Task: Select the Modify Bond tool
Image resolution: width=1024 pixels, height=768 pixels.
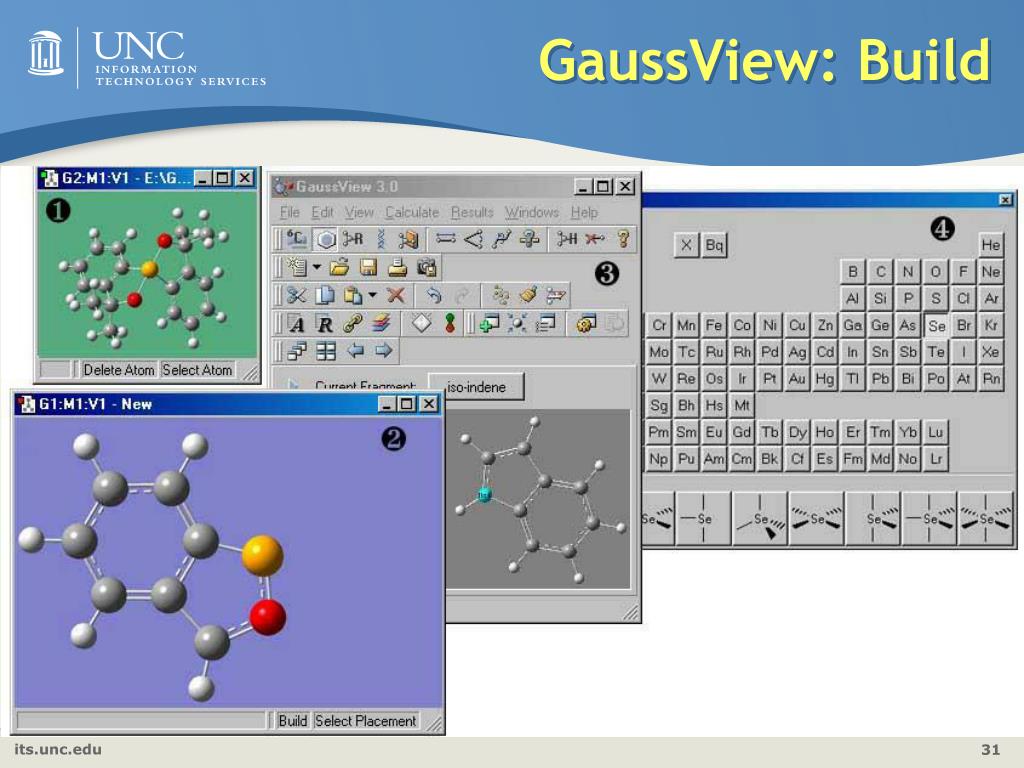Action: click(445, 239)
